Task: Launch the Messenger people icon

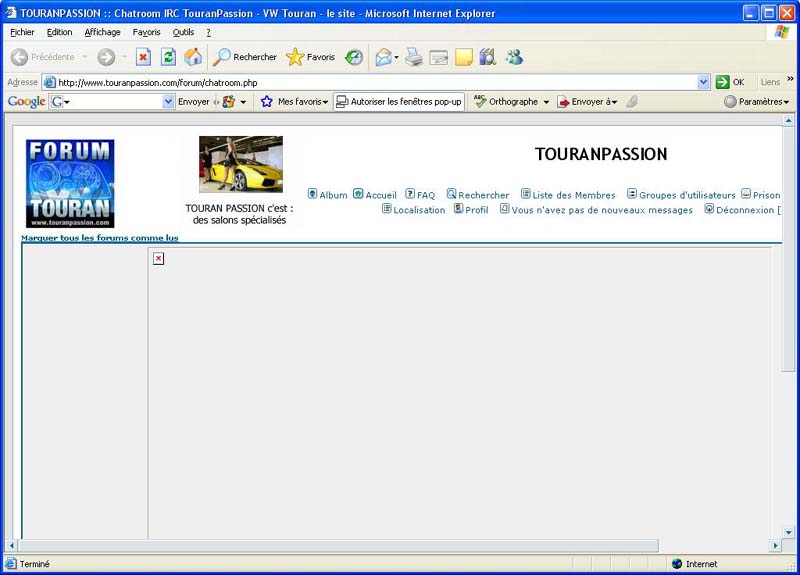Action: pos(514,57)
